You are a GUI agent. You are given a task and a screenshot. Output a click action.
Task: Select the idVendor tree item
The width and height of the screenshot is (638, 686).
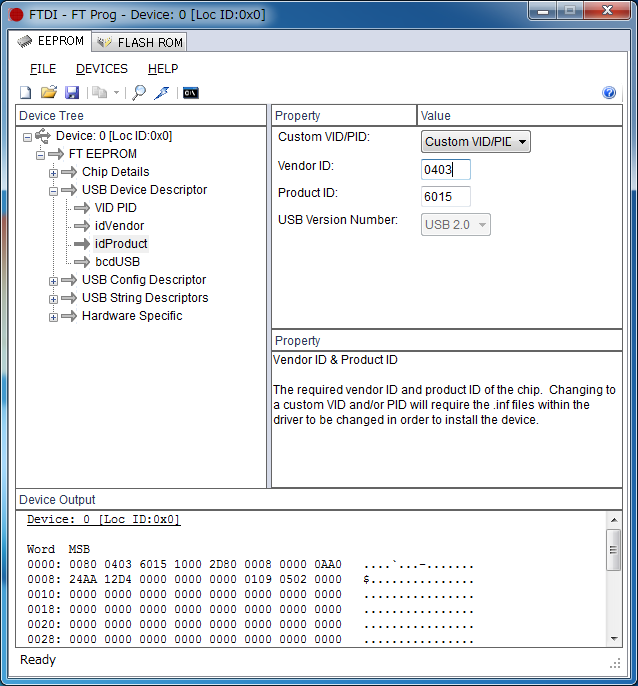click(119, 226)
